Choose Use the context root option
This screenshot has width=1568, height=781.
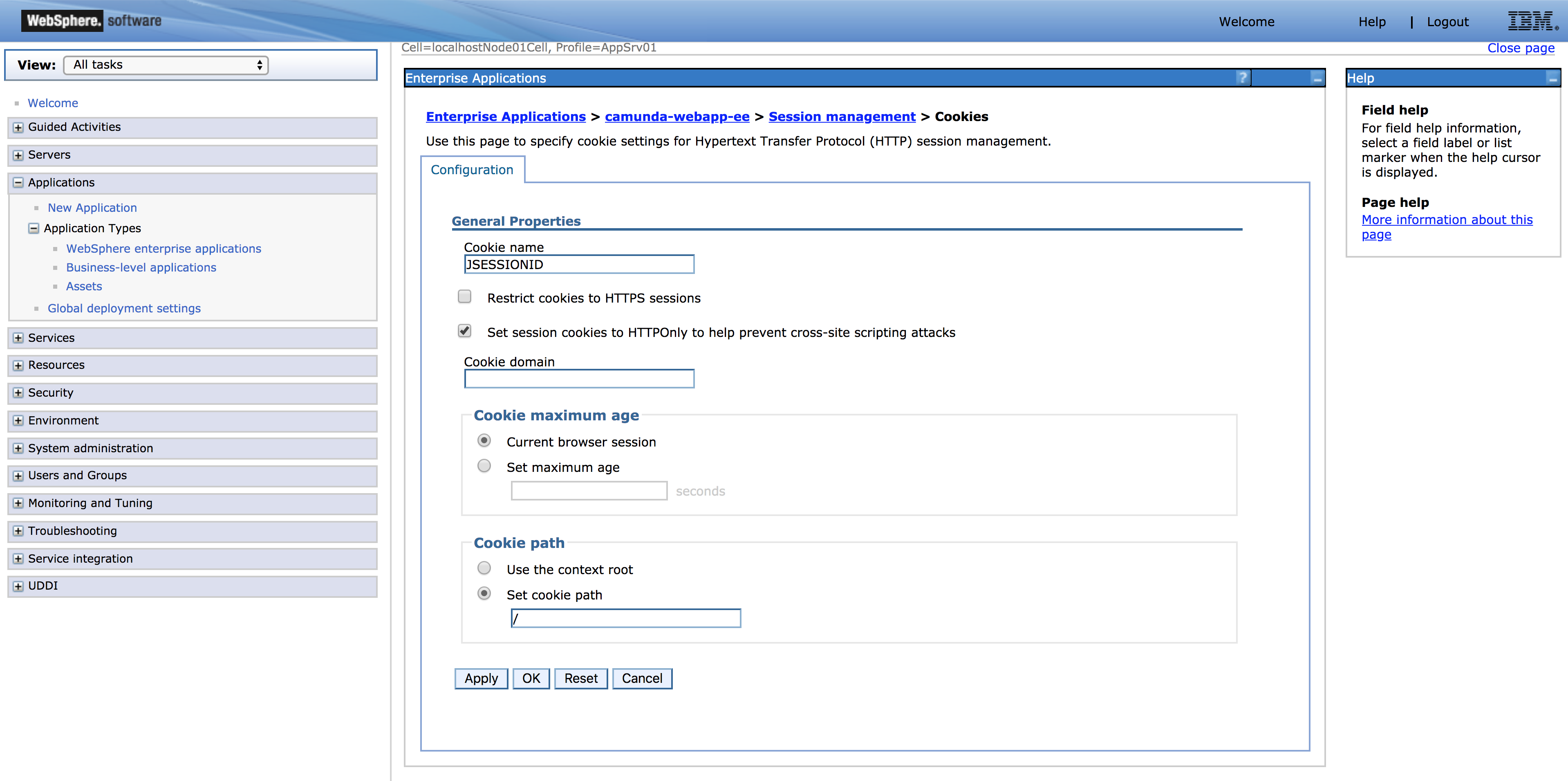(484, 568)
